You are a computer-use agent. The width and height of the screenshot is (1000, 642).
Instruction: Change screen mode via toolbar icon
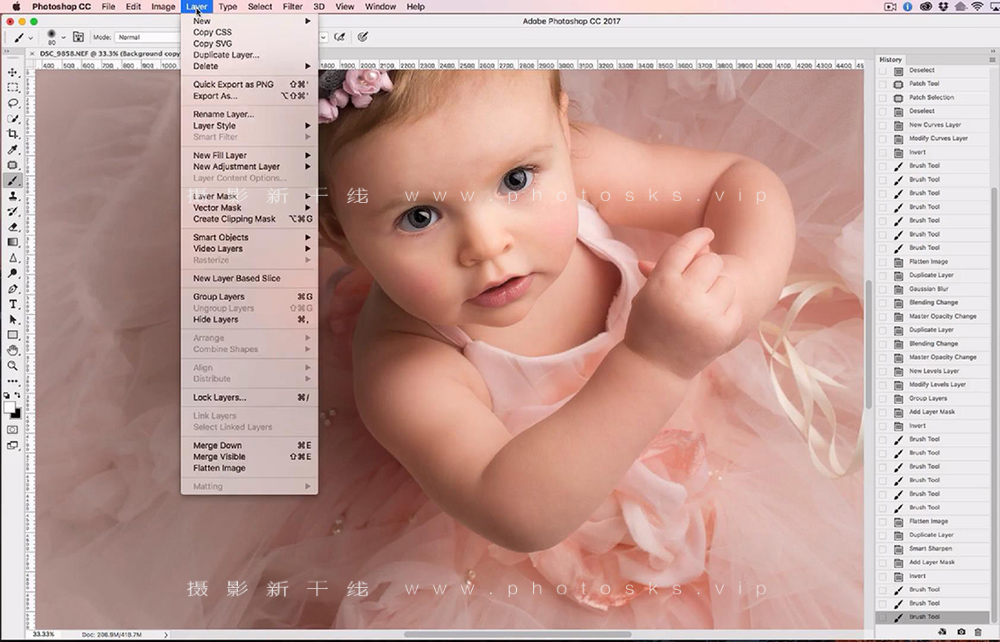[13, 446]
